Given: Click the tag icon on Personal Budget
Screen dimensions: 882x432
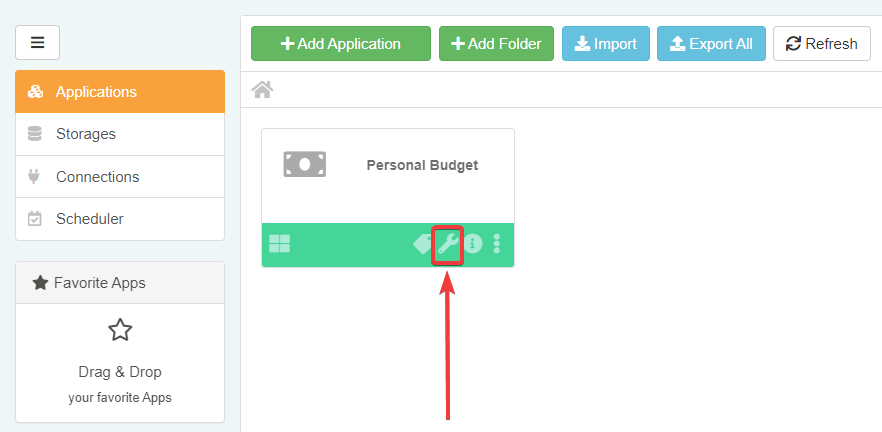Looking at the screenshot, I should coord(423,244).
